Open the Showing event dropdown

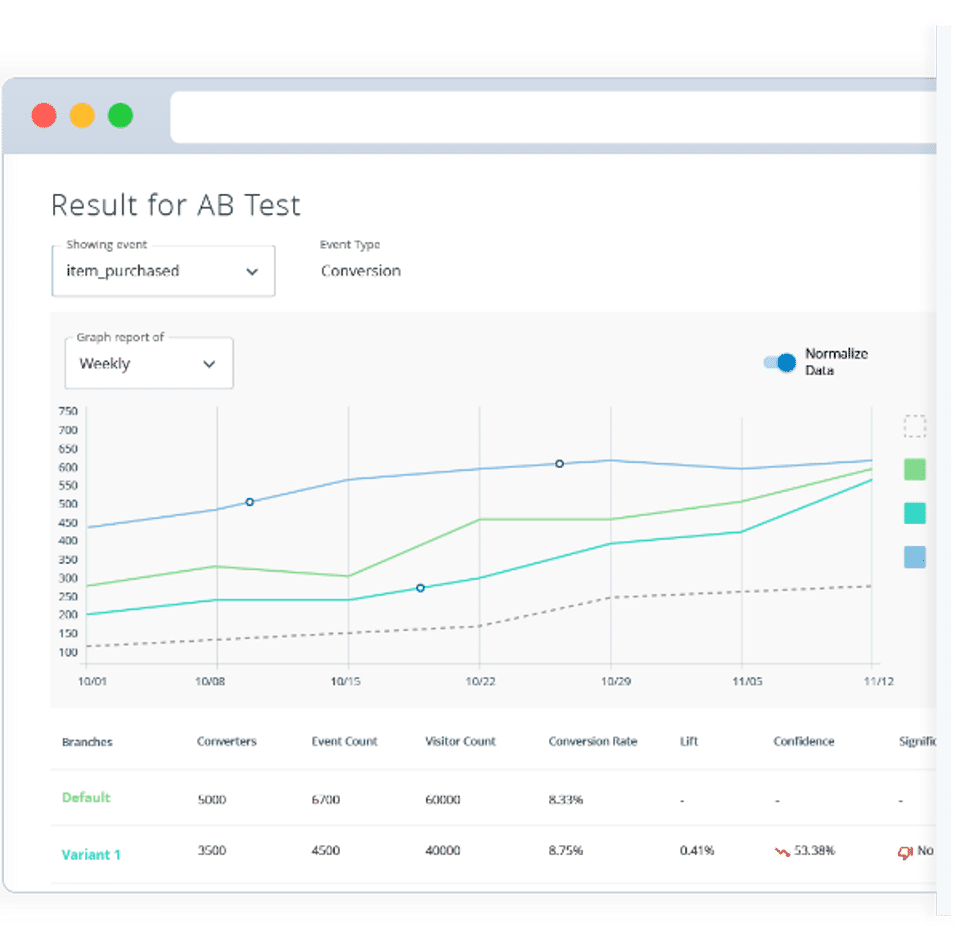coord(163,271)
